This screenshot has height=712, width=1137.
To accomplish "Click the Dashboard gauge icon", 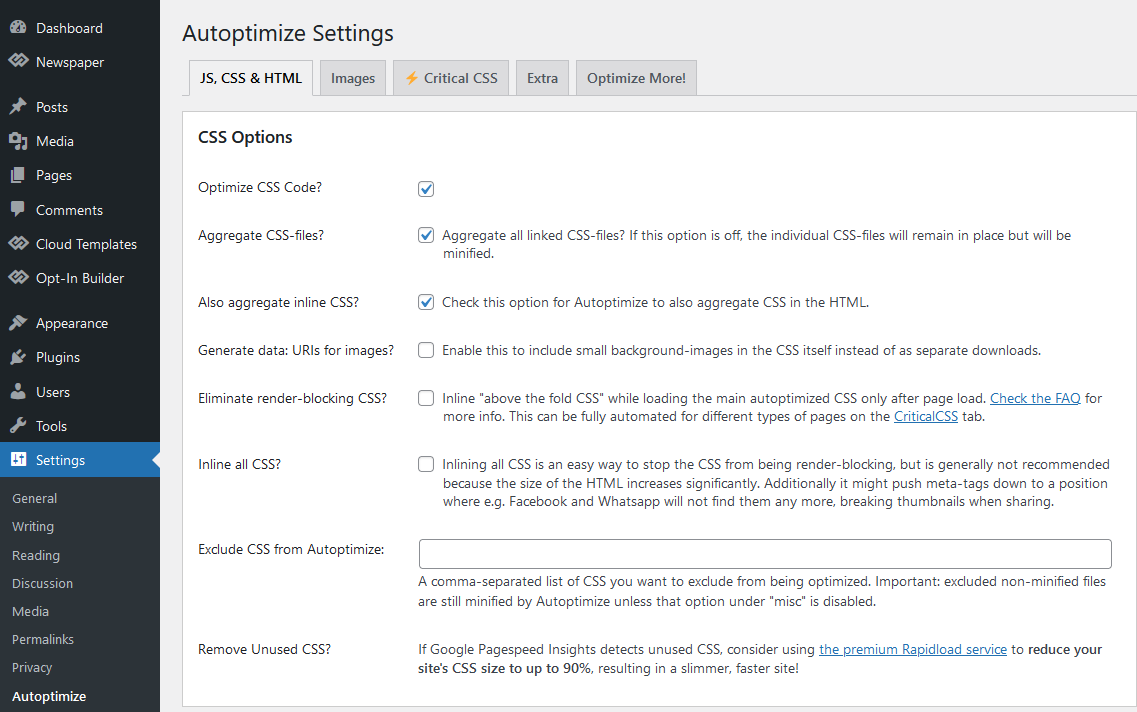I will (18, 28).
